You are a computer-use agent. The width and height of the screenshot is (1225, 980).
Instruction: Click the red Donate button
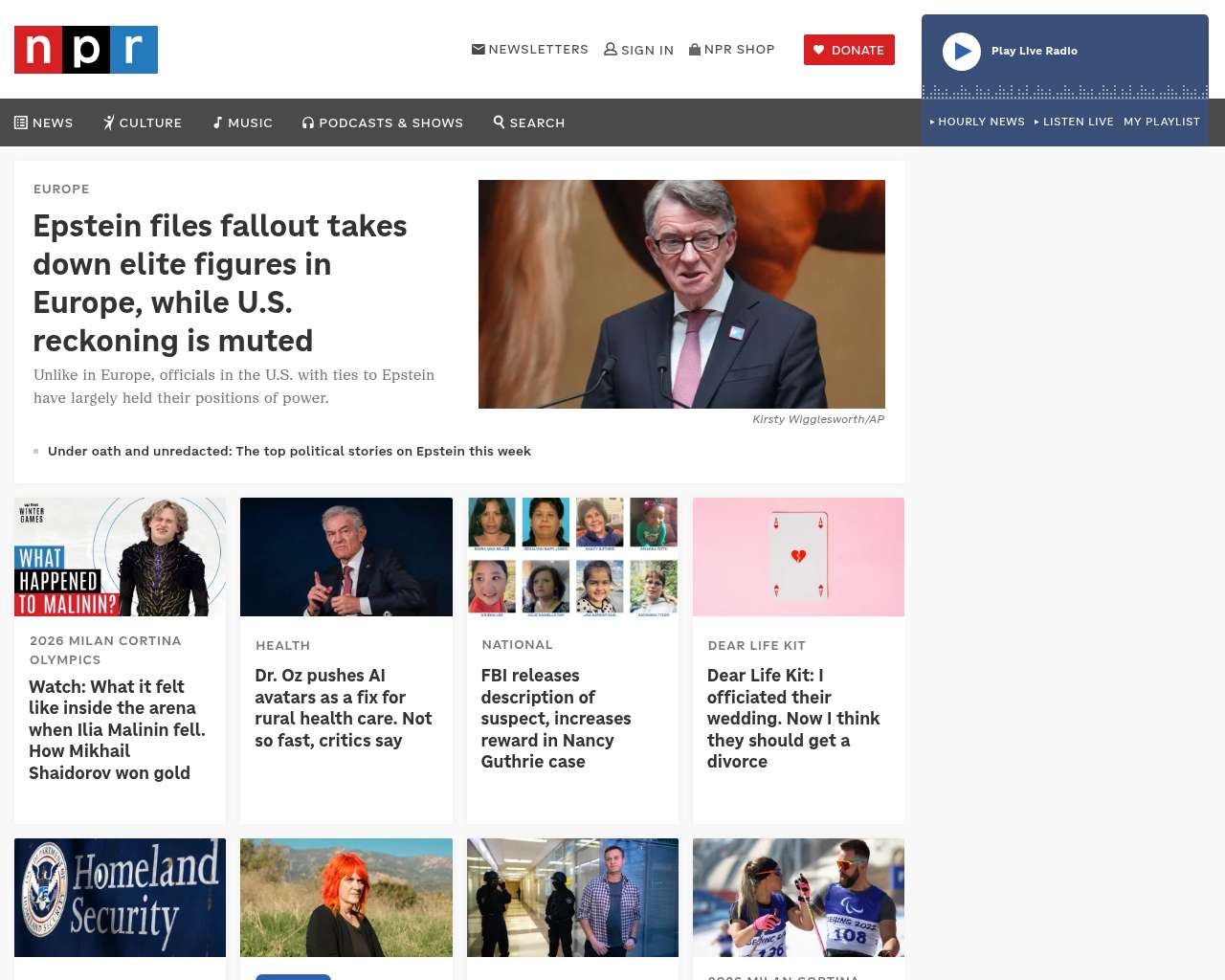pos(849,50)
